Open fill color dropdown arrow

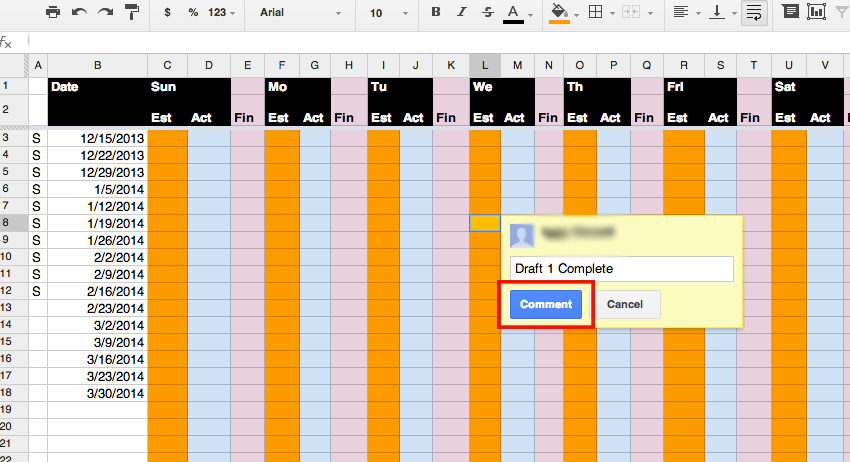576,15
